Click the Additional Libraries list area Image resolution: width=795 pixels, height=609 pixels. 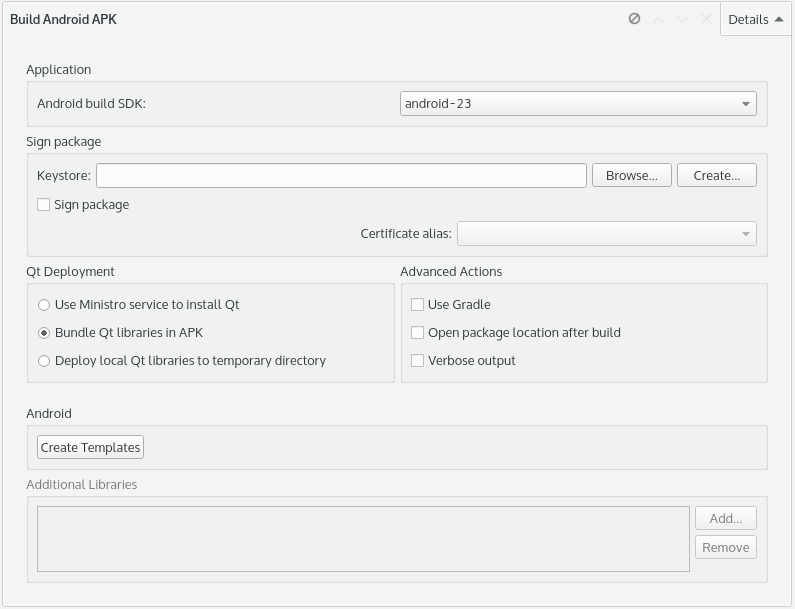click(363, 539)
